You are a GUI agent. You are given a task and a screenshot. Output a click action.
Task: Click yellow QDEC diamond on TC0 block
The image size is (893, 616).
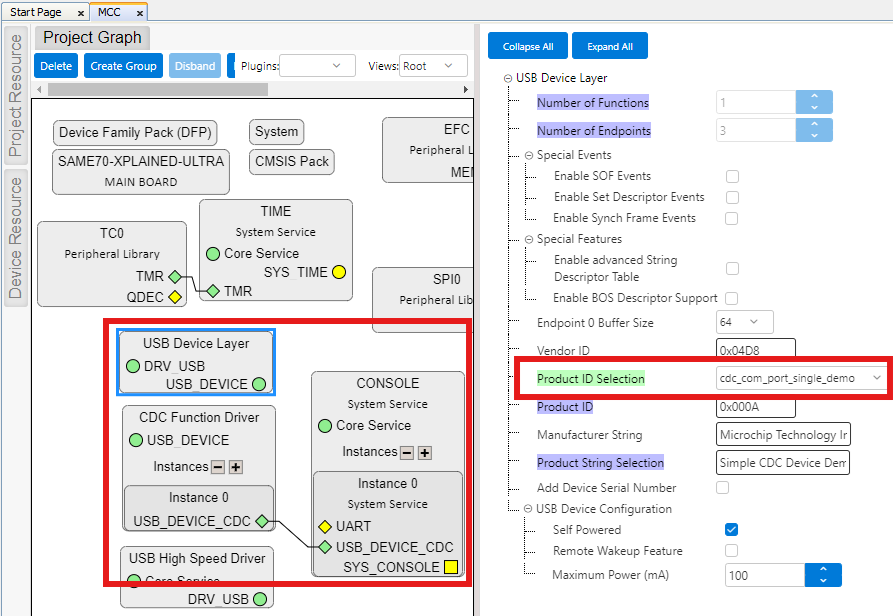point(175,297)
